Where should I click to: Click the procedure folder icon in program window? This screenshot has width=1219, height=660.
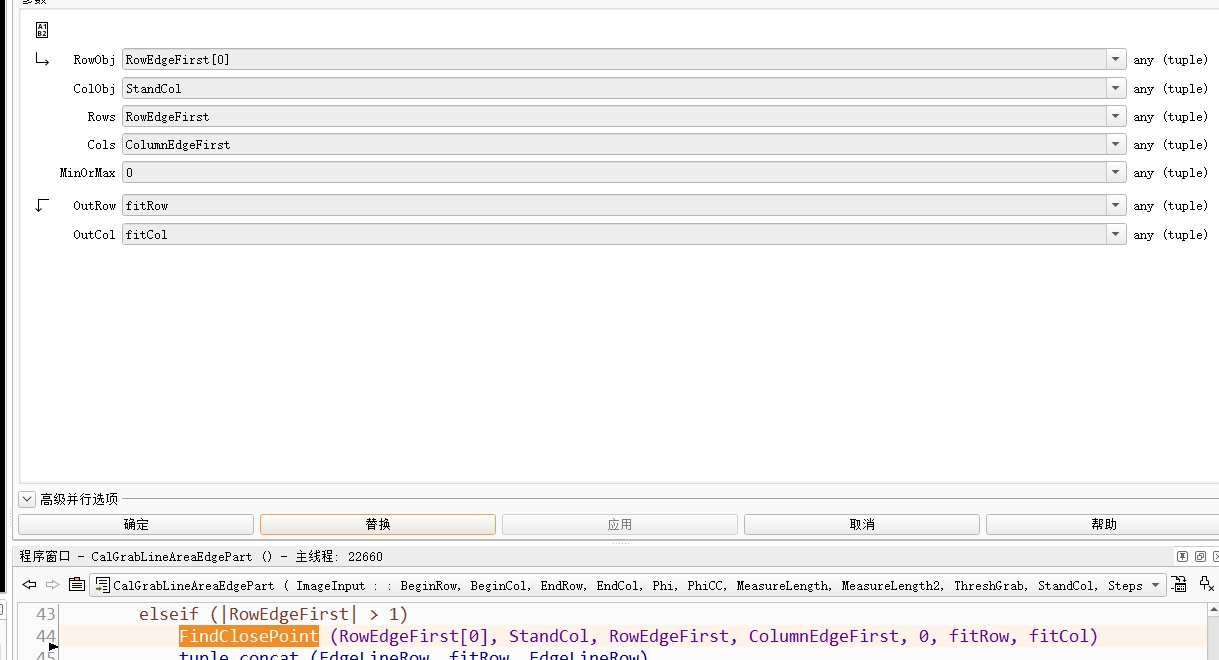pyautogui.click(x=76, y=585)
